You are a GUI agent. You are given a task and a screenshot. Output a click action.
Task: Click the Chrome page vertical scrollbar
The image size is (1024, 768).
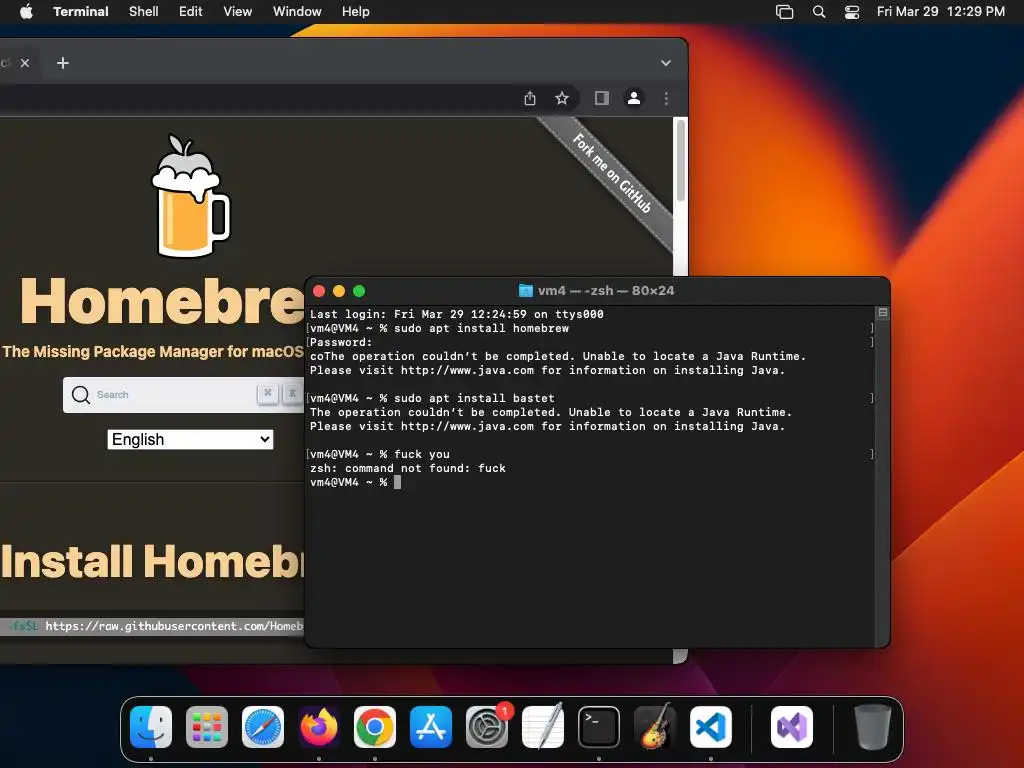[680, 161]
